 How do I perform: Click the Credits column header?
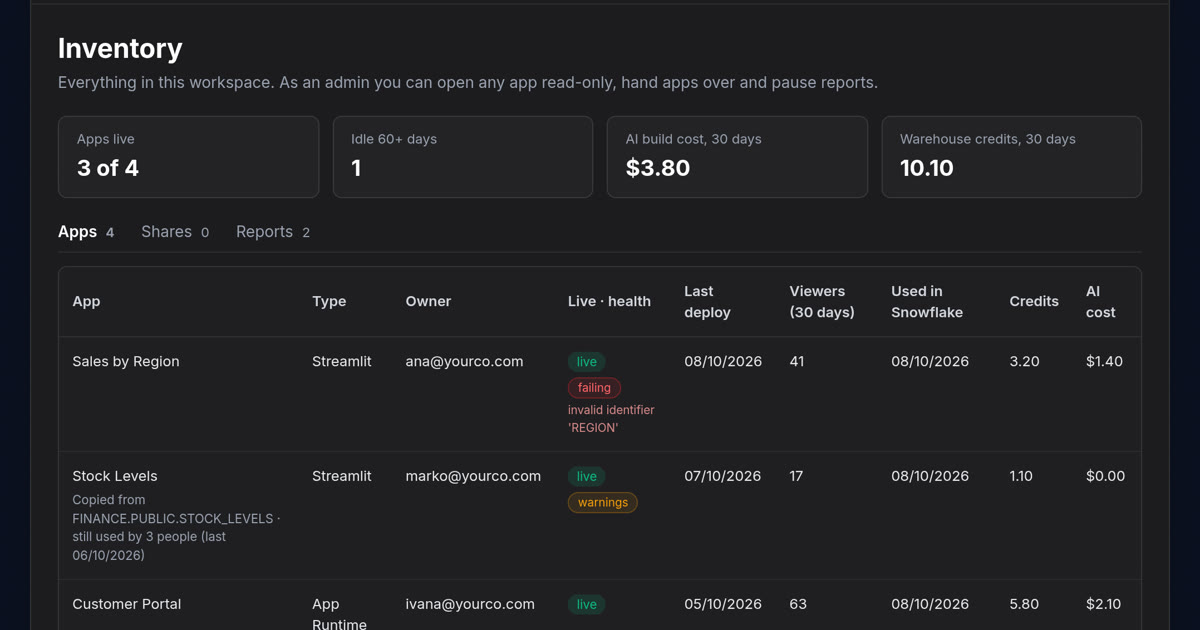tap(1034, 301)
